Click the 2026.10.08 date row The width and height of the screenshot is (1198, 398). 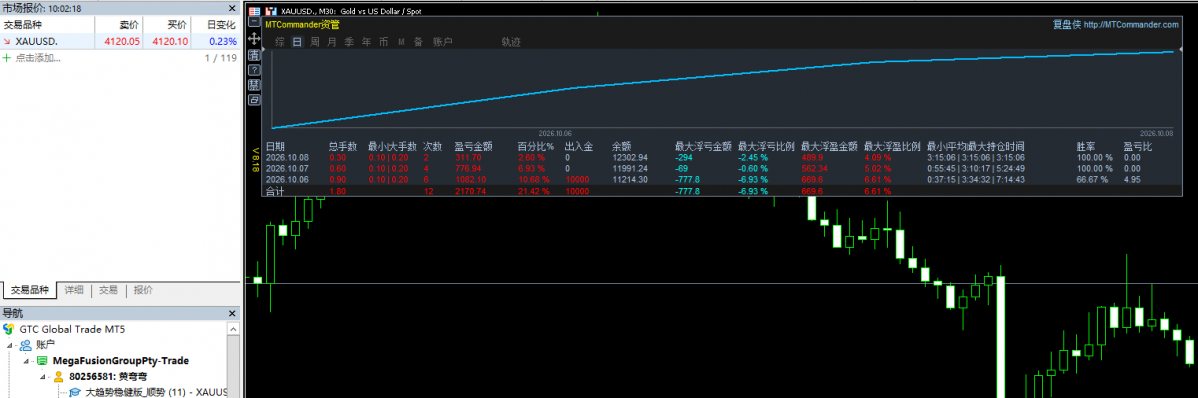tap(287, 157)
